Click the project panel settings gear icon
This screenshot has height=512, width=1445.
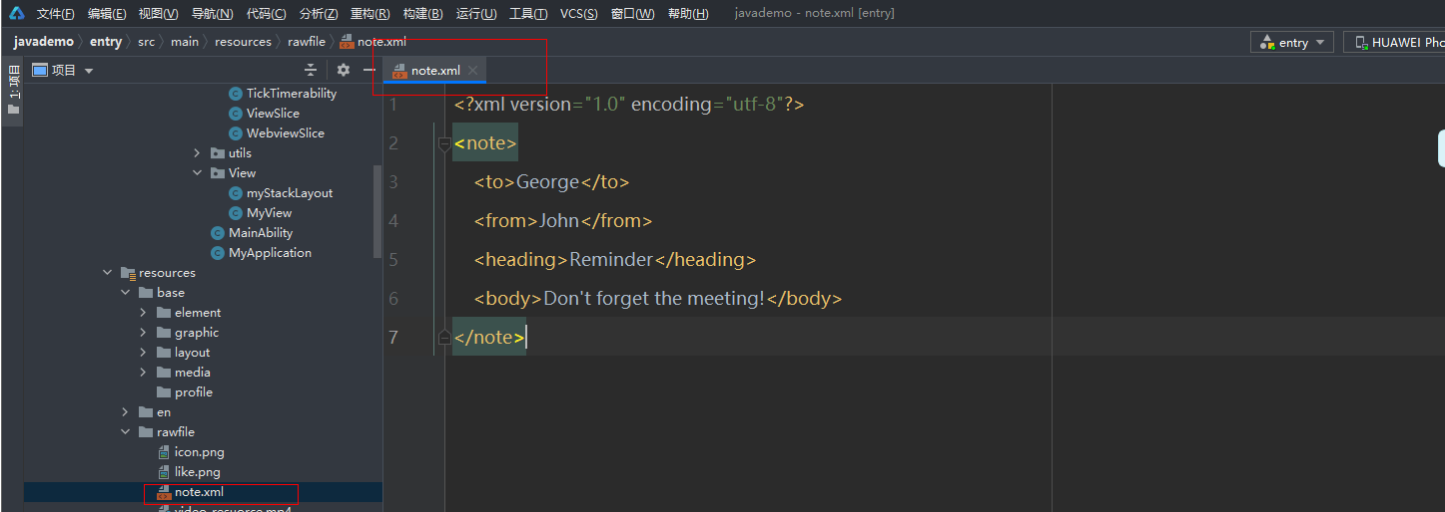coord(343,70)
